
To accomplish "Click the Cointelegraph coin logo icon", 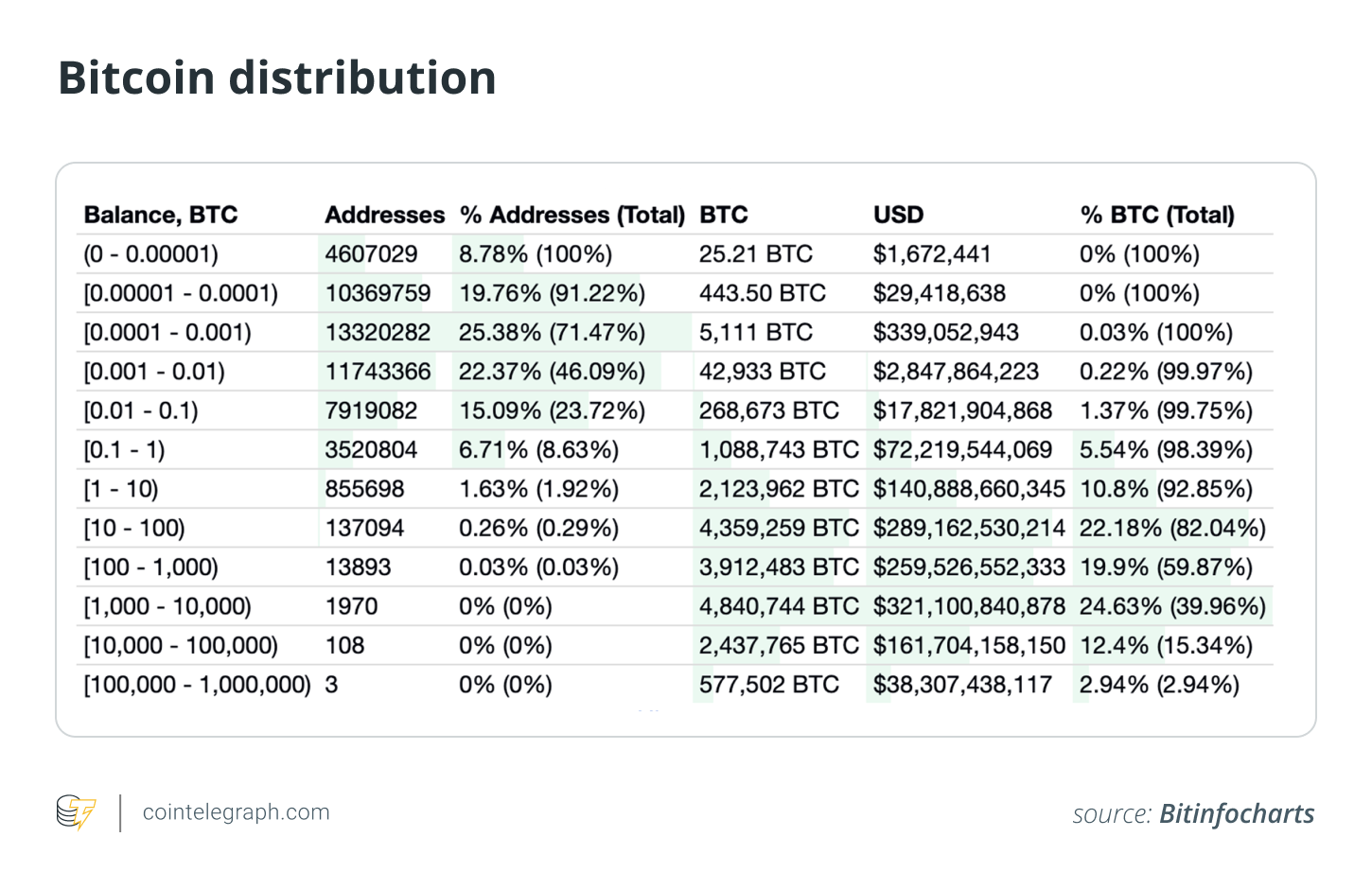I will click(76, 812).
